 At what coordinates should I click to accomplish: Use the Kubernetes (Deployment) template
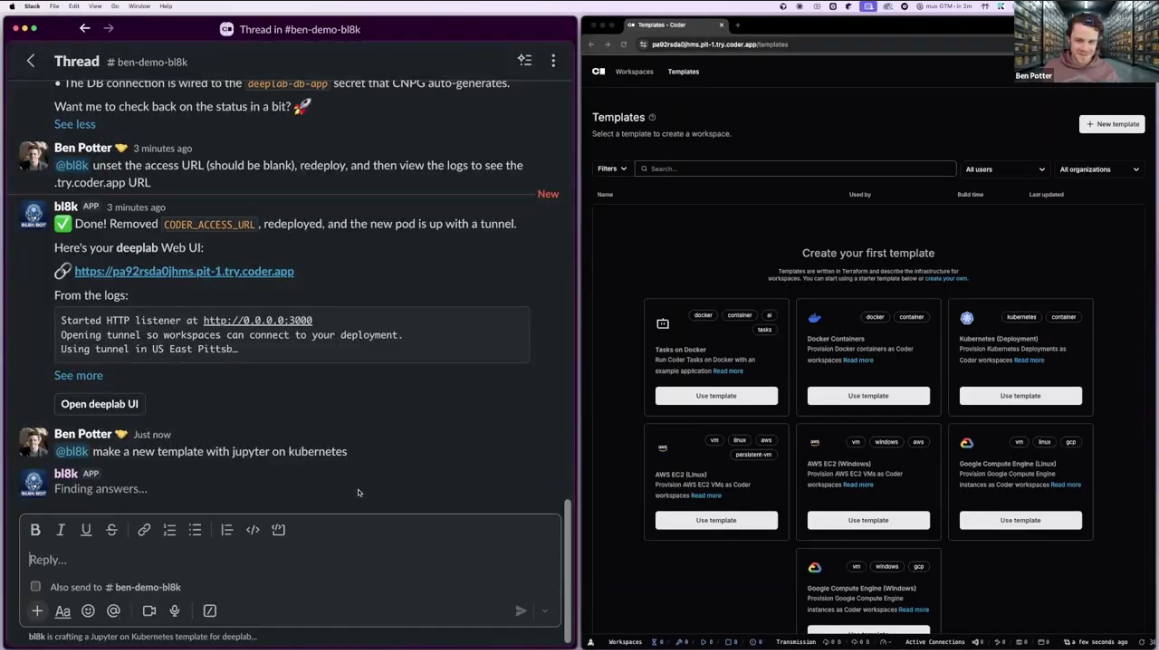tap(1020, 396)
